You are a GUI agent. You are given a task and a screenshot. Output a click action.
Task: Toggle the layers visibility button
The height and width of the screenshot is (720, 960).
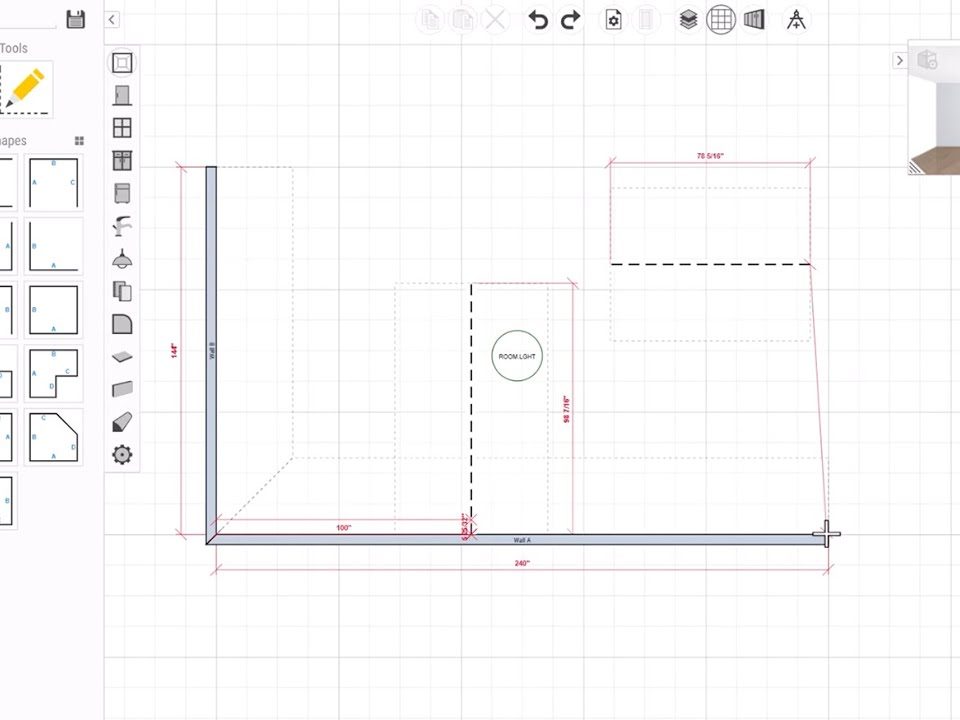coord(688,20)
